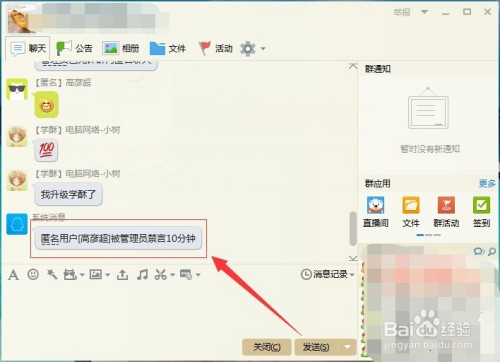The height and width of the screenshot is (362, 500).
Task: Click the send picture icon
Action: click(96, 275)
